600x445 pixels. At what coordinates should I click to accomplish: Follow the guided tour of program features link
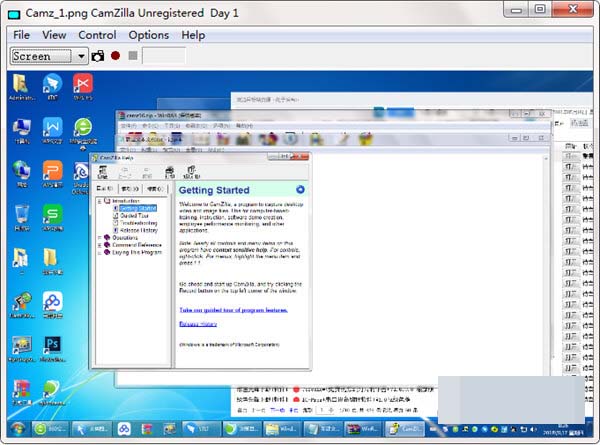[233, 310]
